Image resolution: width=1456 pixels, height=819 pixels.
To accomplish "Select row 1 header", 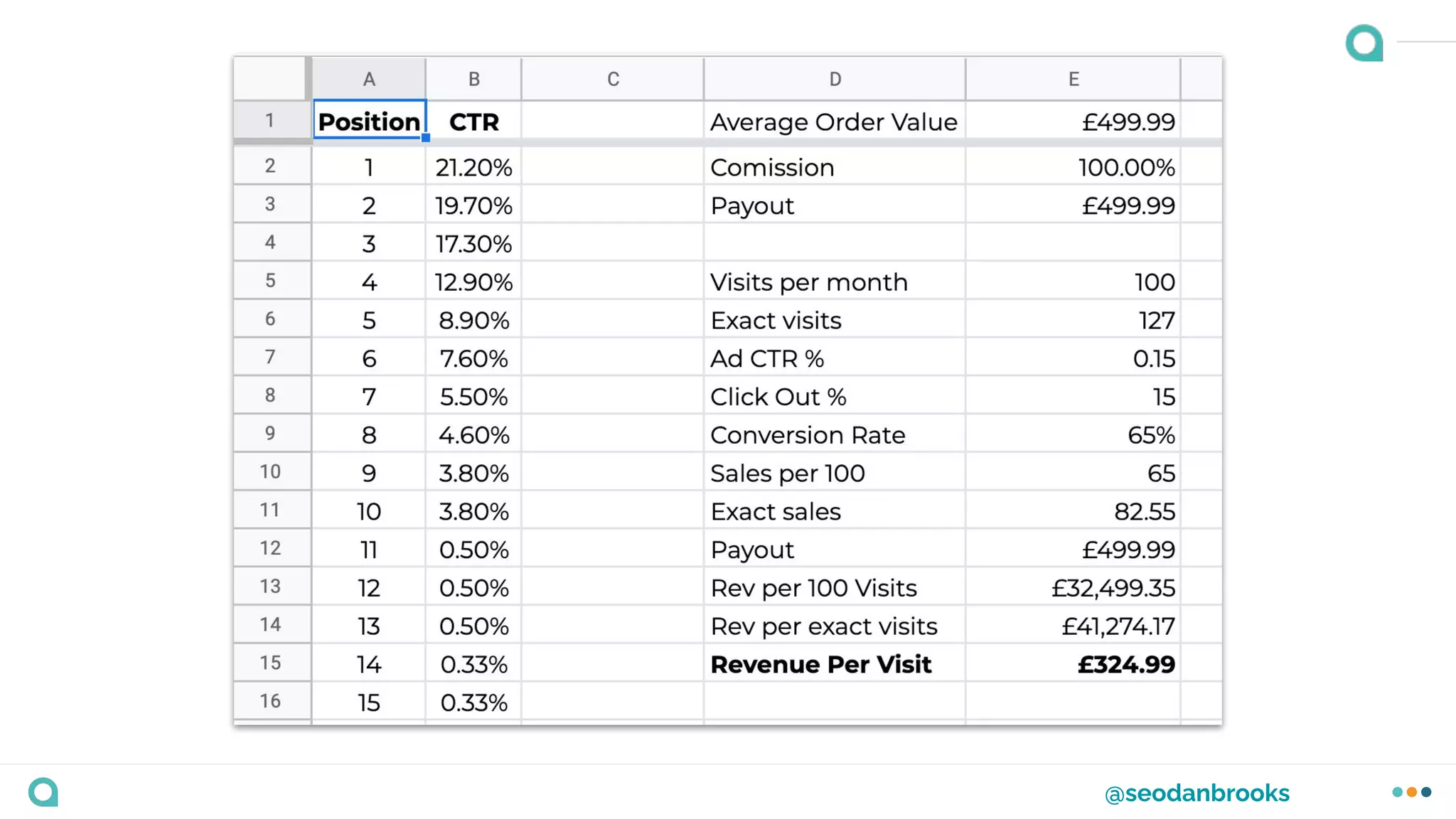I will pyautogui.click(x=270, y=121).
